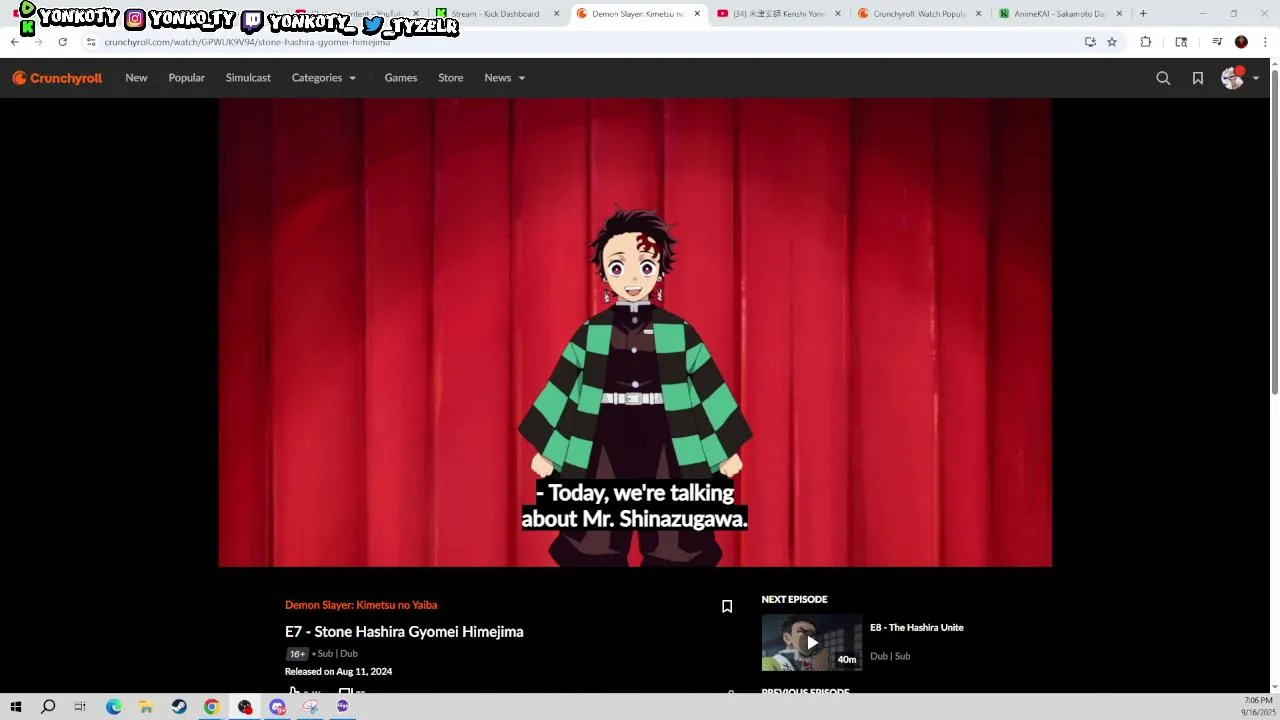Expand the Categories dropdown

pyautogui.click(x=323, y=78)
